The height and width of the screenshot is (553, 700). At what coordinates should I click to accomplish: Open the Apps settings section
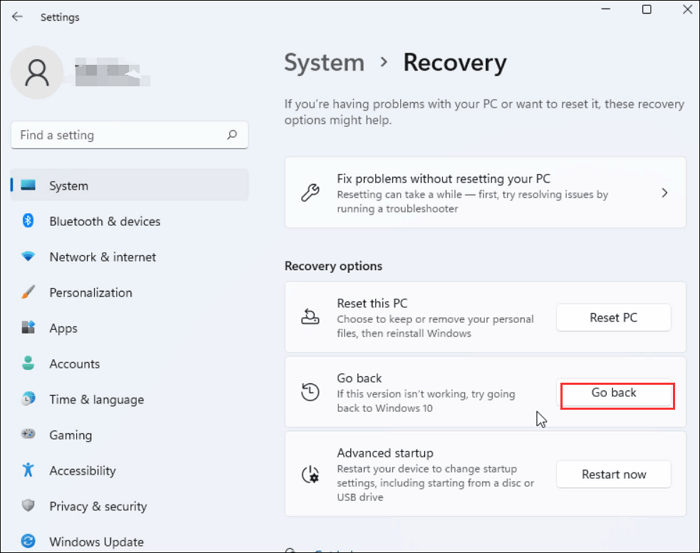click(63, 328)
